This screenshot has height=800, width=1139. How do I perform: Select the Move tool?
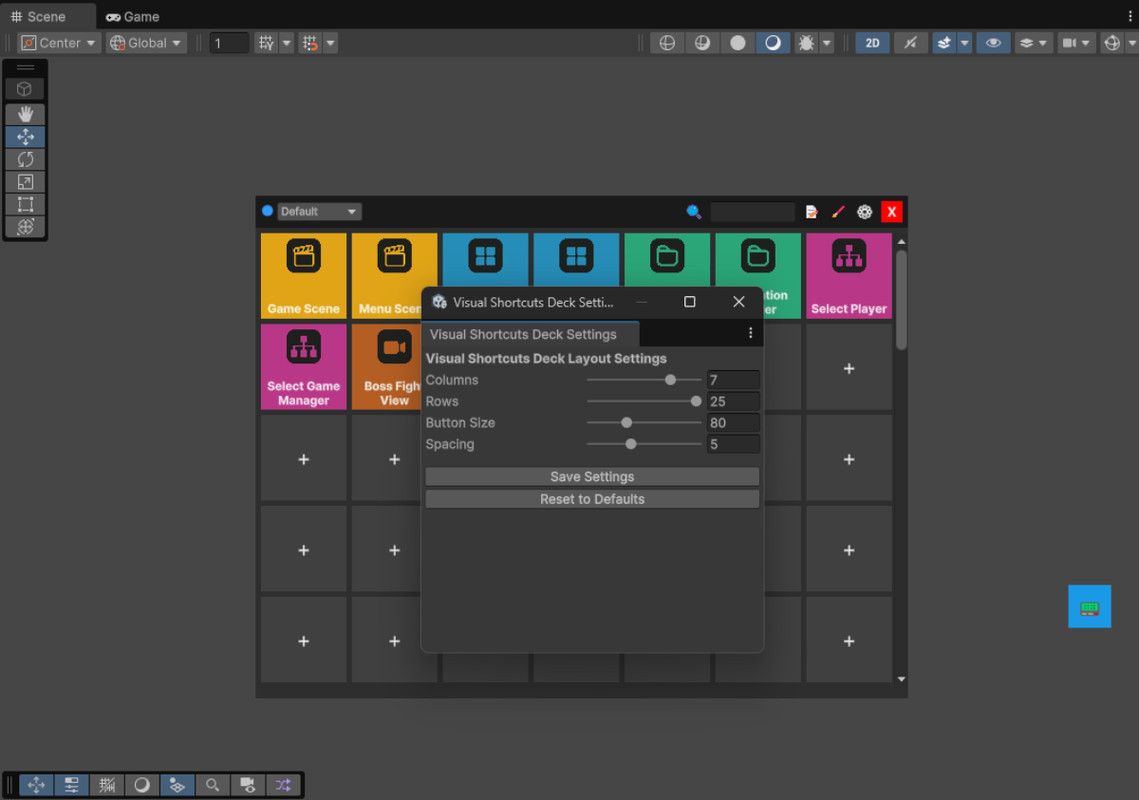point(25,135)
